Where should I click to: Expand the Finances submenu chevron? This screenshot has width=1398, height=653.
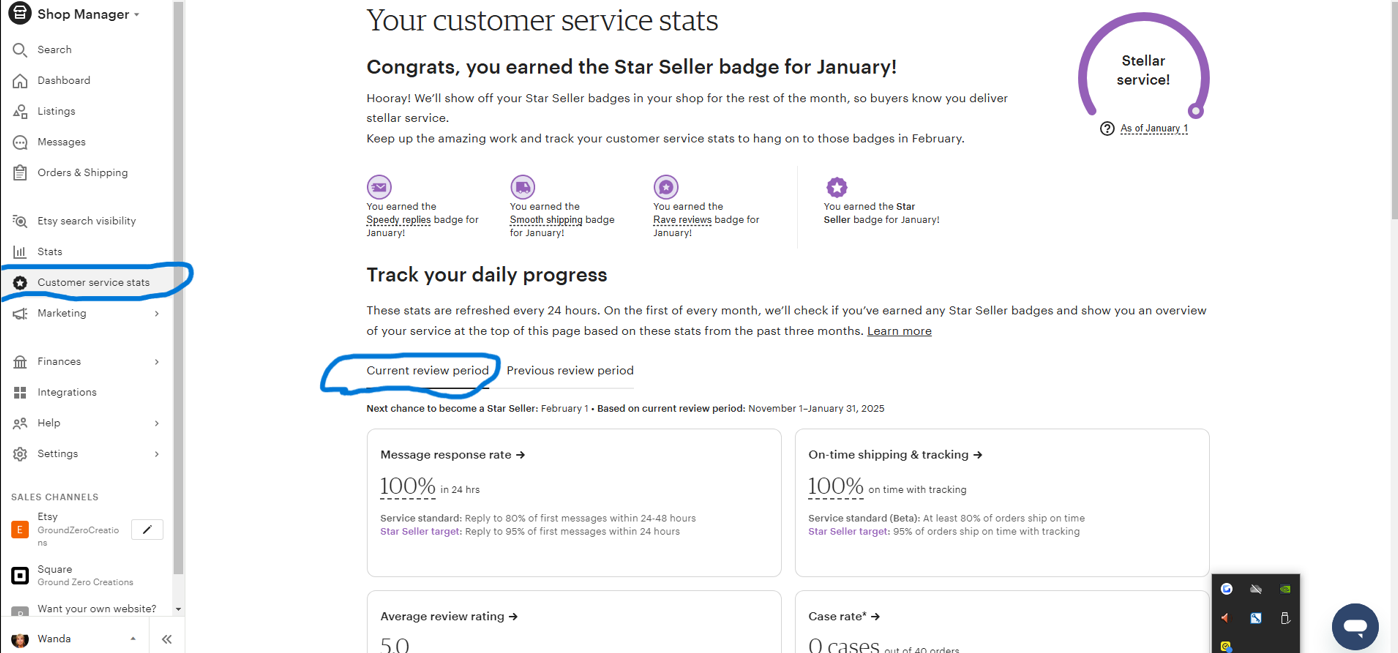(157, 362)
